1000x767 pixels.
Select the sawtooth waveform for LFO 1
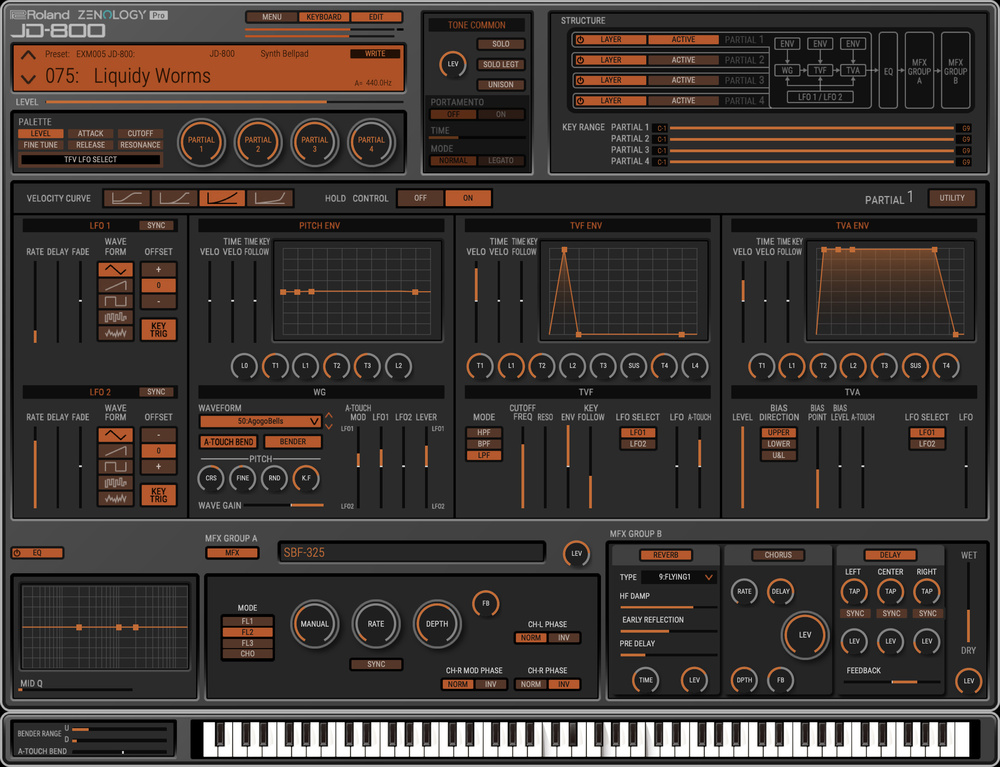[x=117, y=288]
